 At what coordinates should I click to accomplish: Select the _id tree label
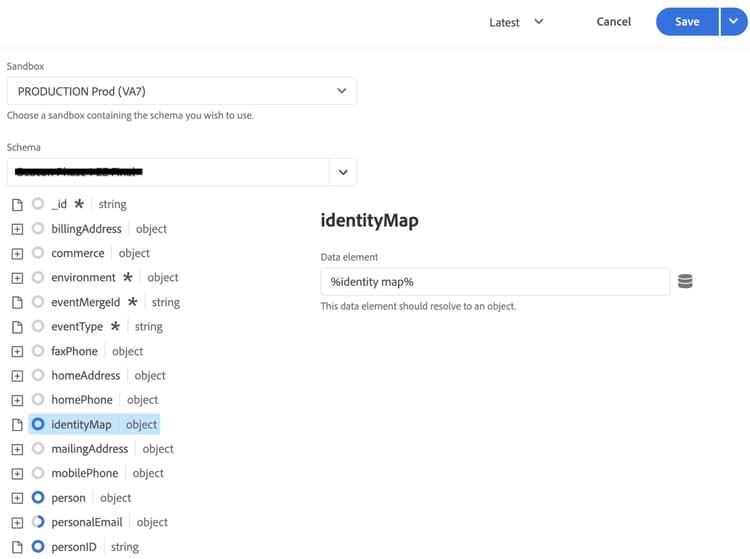pyautogui.click(x=59, y=204)
